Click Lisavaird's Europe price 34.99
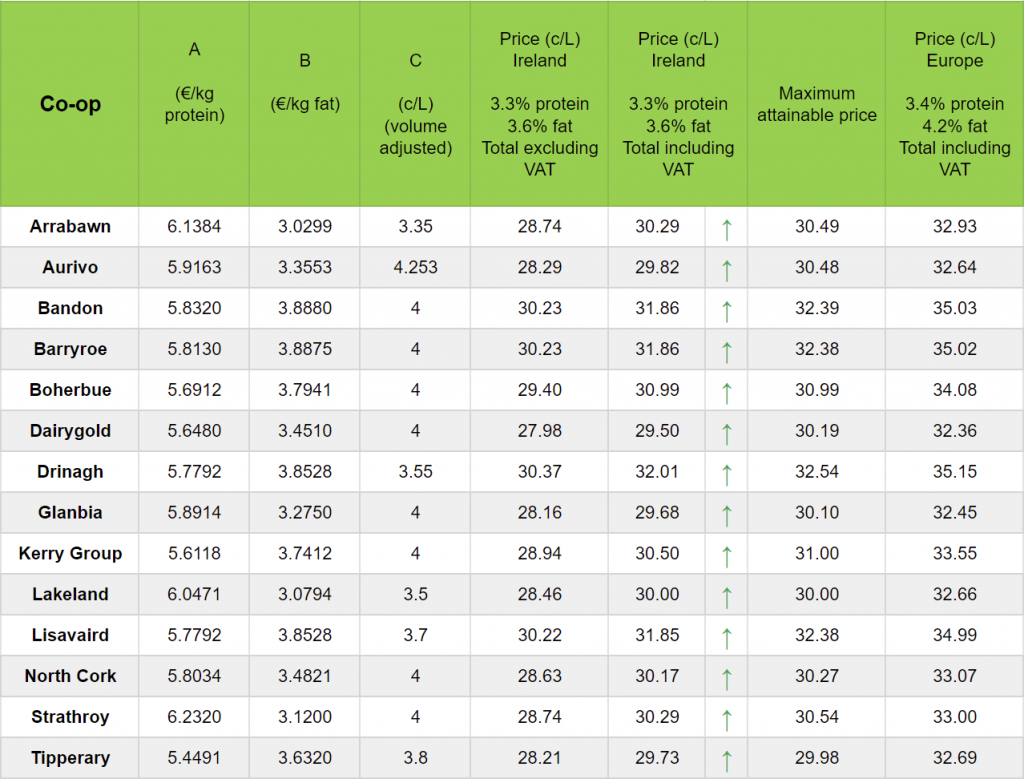The width and height of the screenshot is (1024, 779). pos(954,635)
